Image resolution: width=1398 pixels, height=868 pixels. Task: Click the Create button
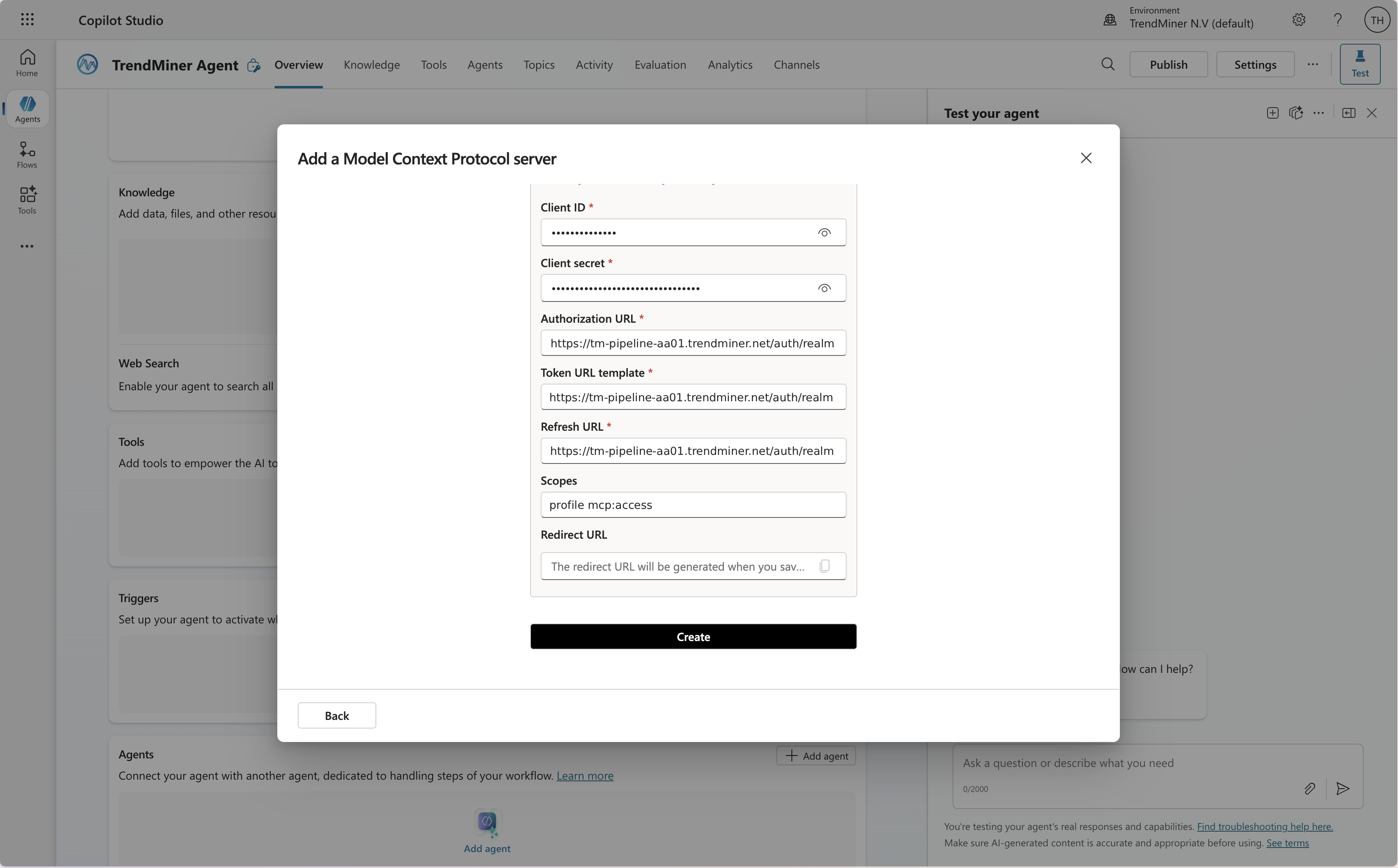point(693,636)
